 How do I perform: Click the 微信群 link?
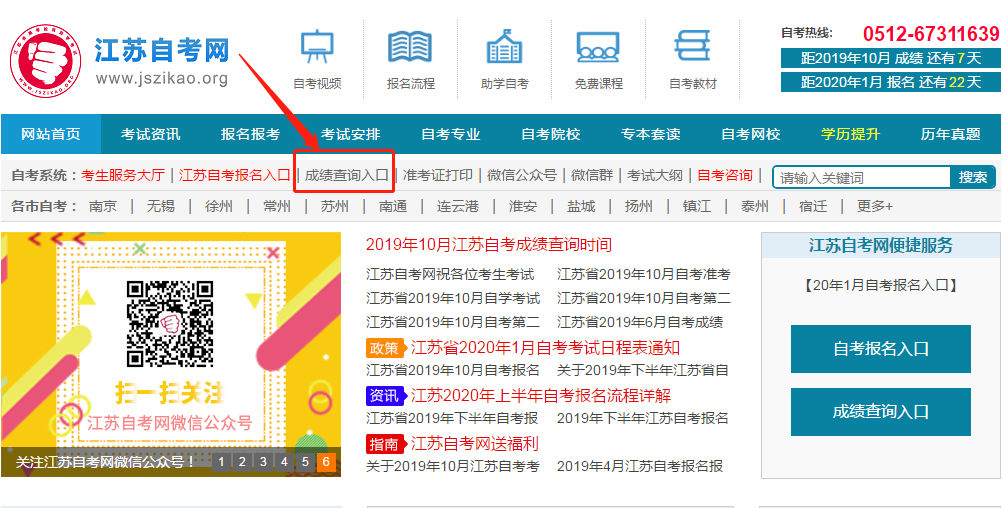click(x=592, y=175)
